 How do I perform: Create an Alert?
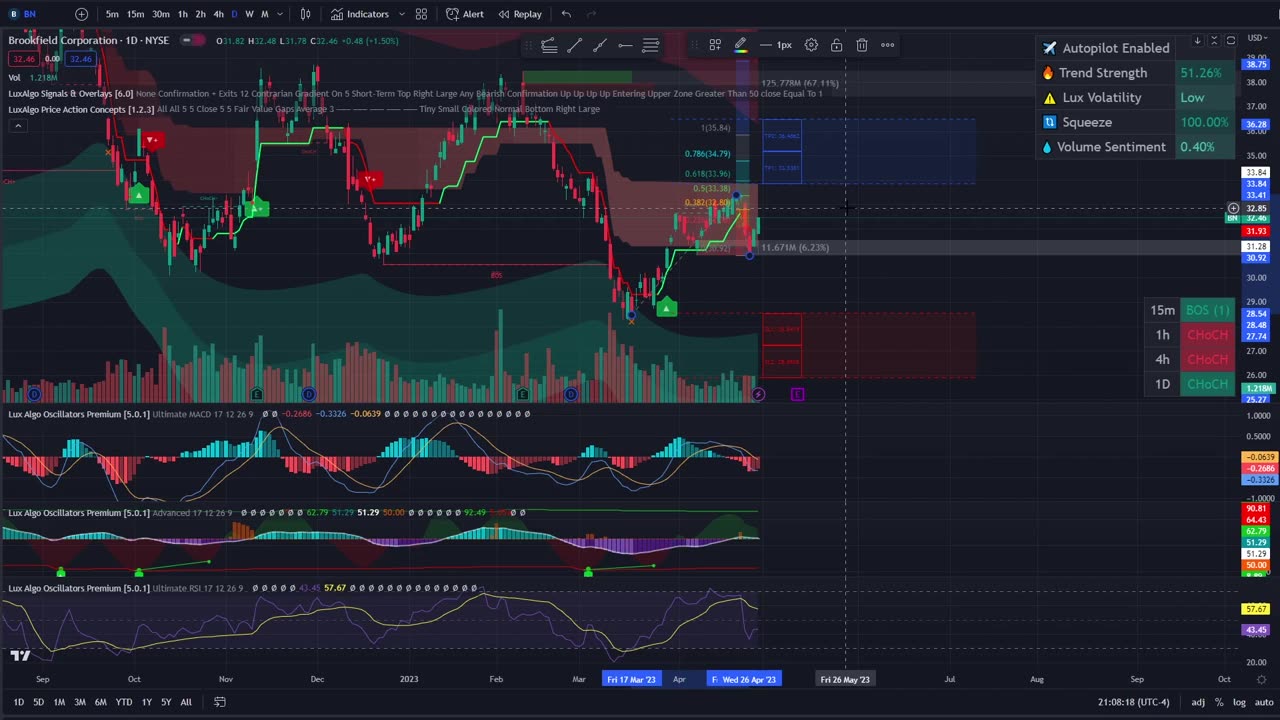pyautogui.click(x=465, y=14)
